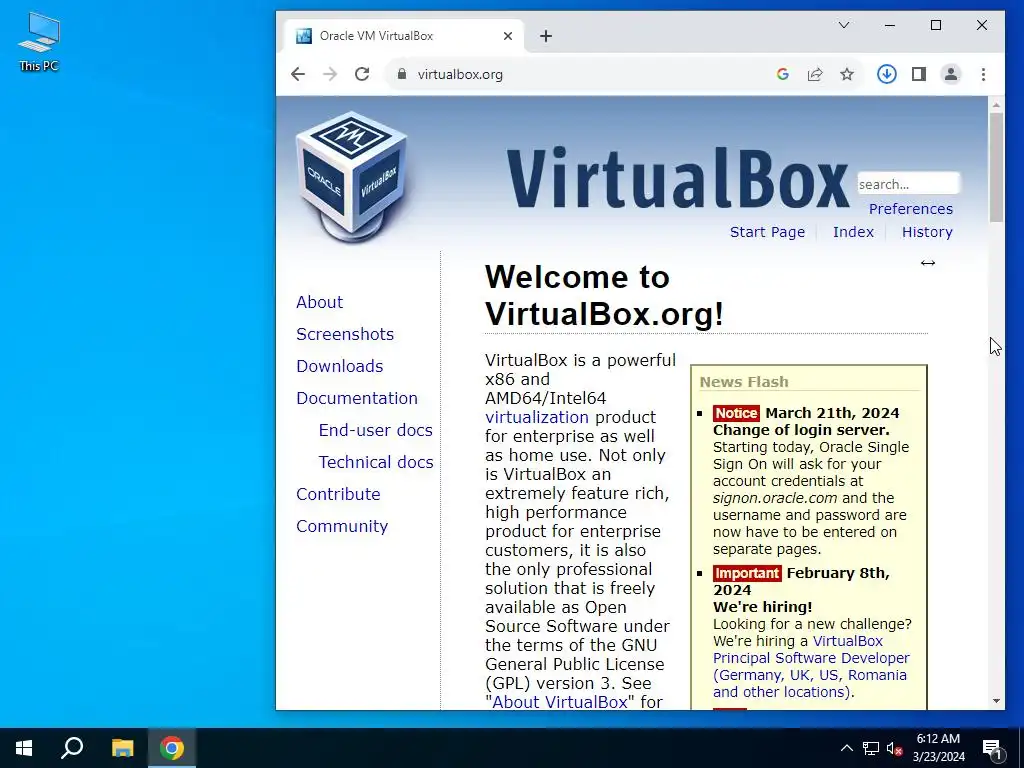This screenshot has height=768, width=1024.
Task: Show hidden system tray icons
Action: (846, 748)
